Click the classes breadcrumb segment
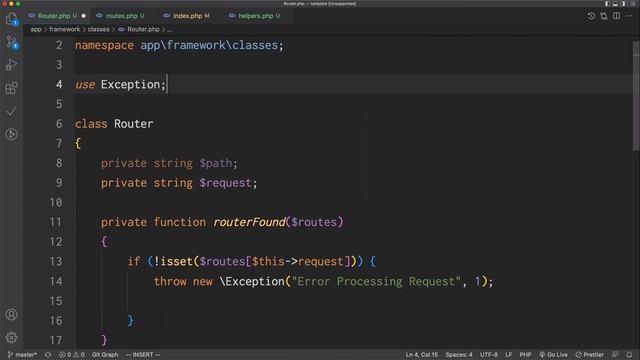This screenshot has height=360, width=640. click(x=98, y=29)
